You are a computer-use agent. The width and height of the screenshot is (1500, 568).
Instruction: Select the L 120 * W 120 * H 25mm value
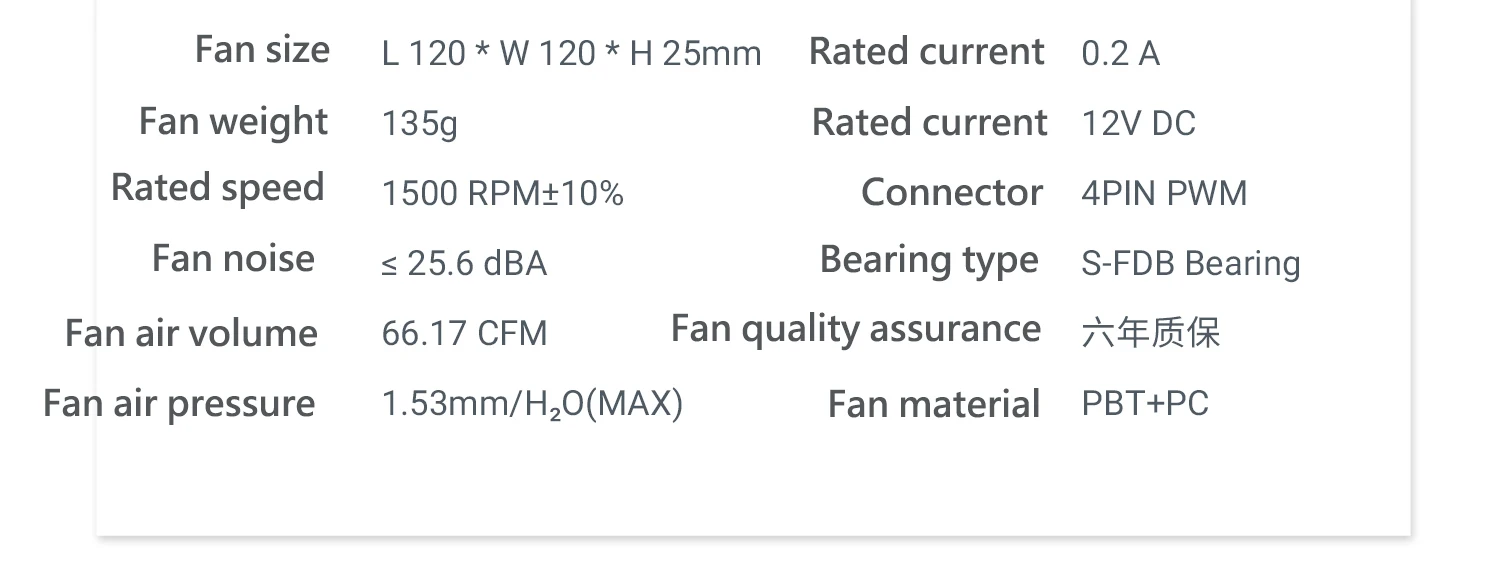571,53
